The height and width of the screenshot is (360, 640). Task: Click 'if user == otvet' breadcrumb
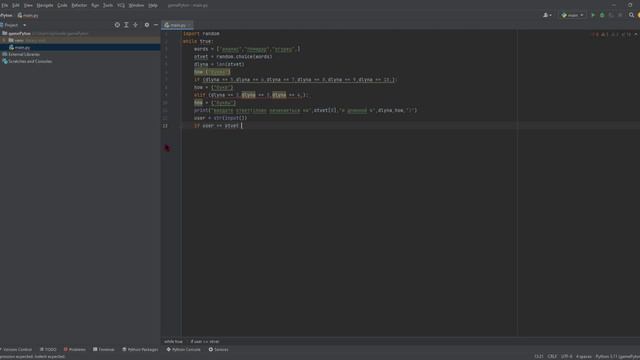205,342
